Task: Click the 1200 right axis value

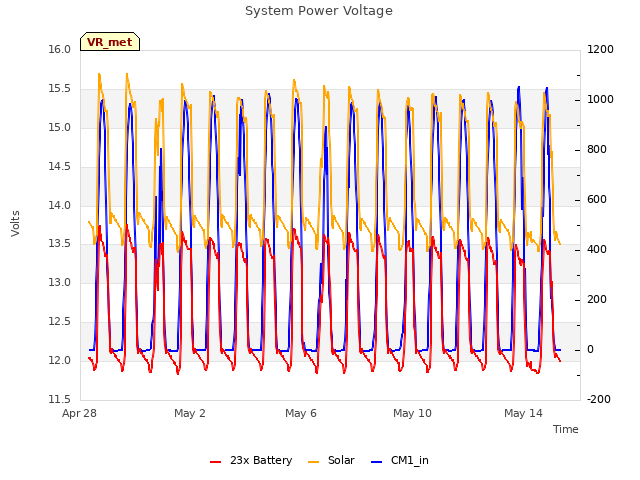Action: tap(600, 49)
